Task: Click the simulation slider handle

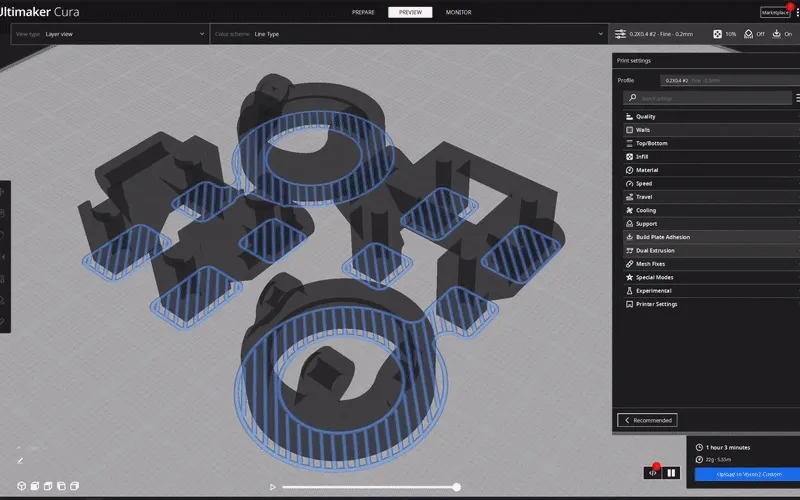Action: 457,487
